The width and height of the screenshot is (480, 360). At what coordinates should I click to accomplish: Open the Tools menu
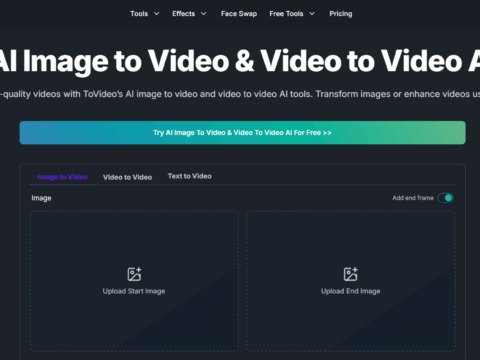coord(139,14)
